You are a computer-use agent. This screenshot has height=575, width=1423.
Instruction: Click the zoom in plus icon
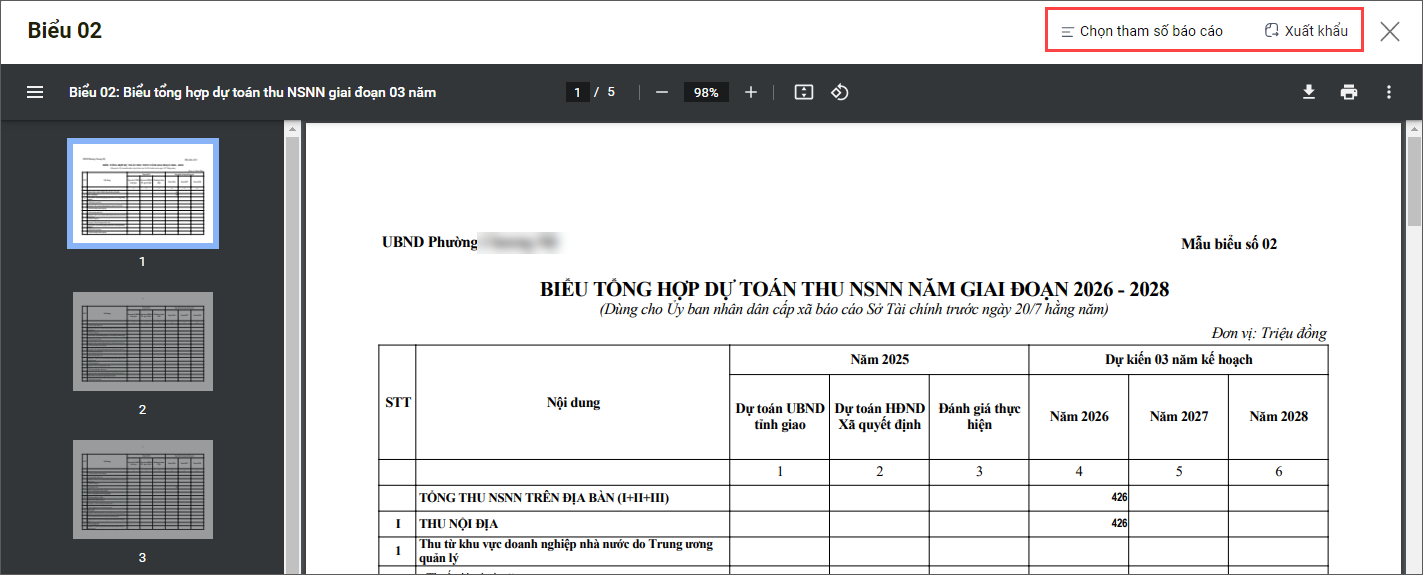[751, 92]
